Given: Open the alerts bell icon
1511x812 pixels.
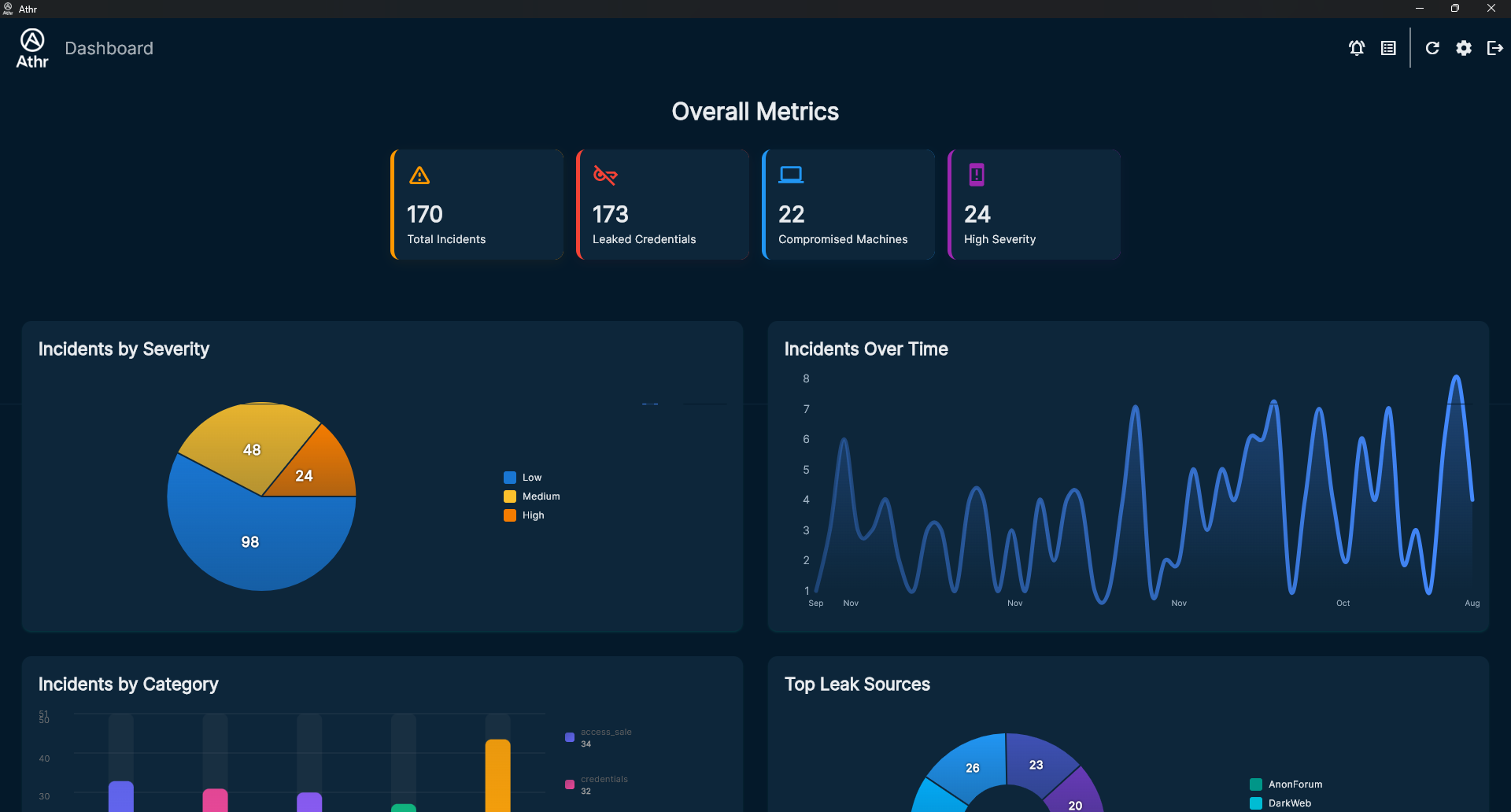Looking at the screenshot, I should [x=1357, y=48].
